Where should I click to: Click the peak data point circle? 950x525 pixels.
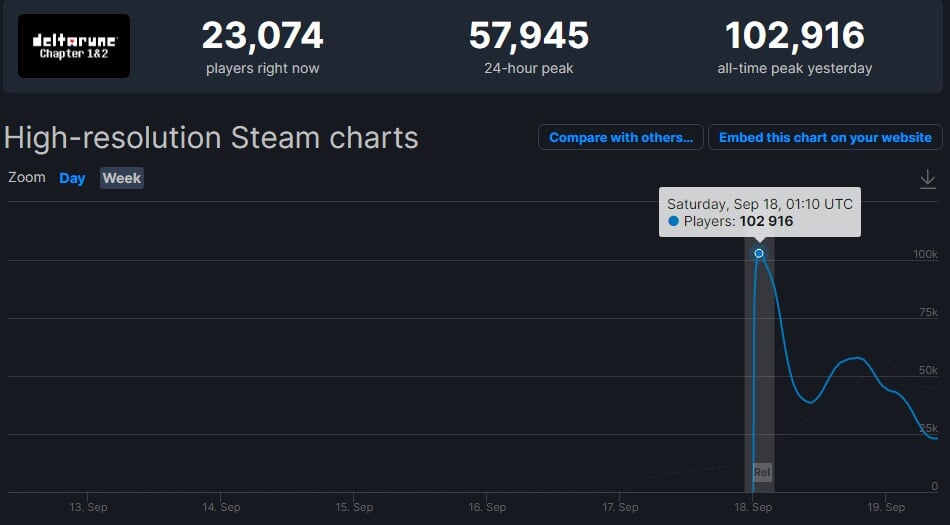[759, 253]
